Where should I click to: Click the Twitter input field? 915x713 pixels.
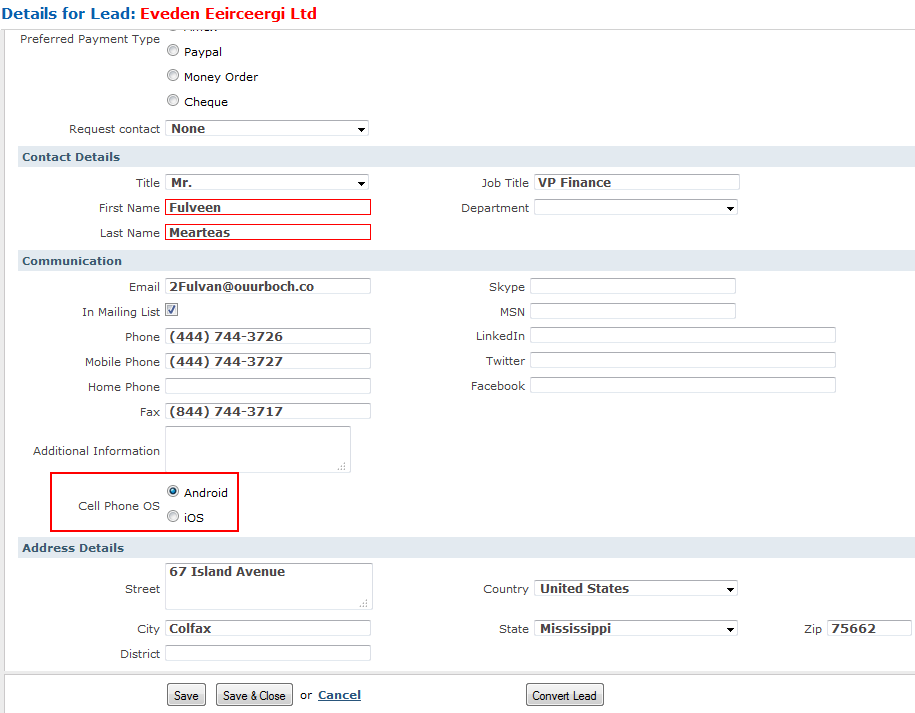pos(683,360)
